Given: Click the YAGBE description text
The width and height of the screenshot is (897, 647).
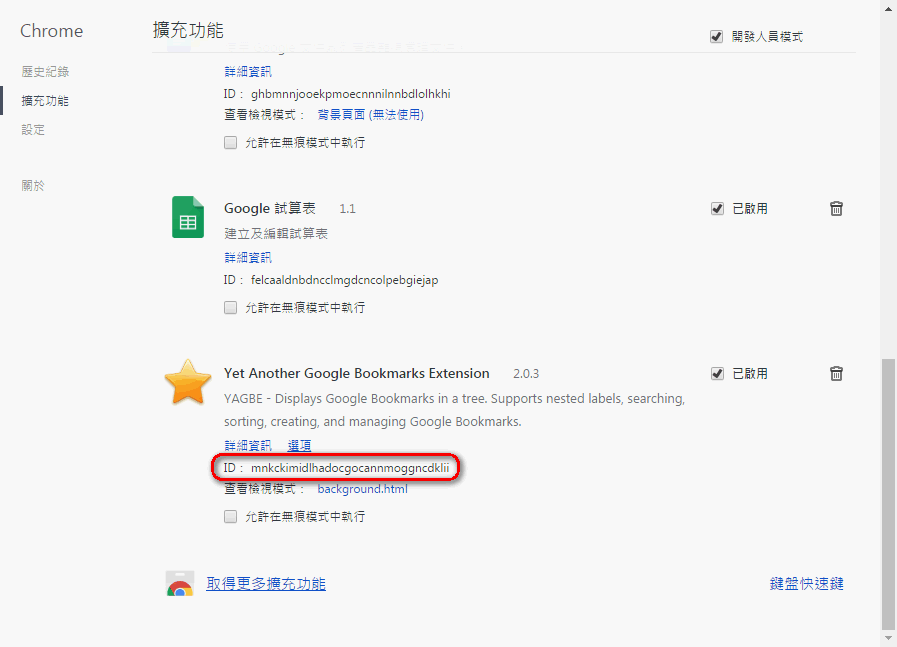Looking at the screenshot, I should 454,410.
